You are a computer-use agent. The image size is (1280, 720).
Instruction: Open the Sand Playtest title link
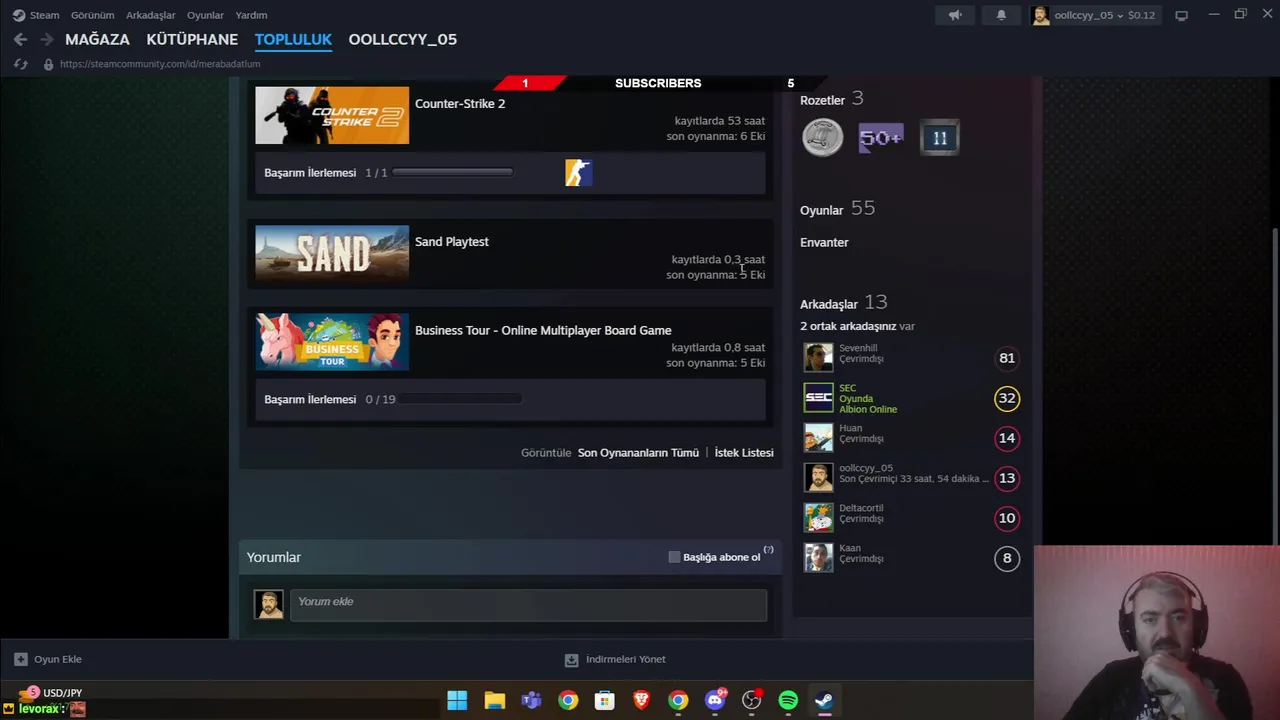[452, 241]
